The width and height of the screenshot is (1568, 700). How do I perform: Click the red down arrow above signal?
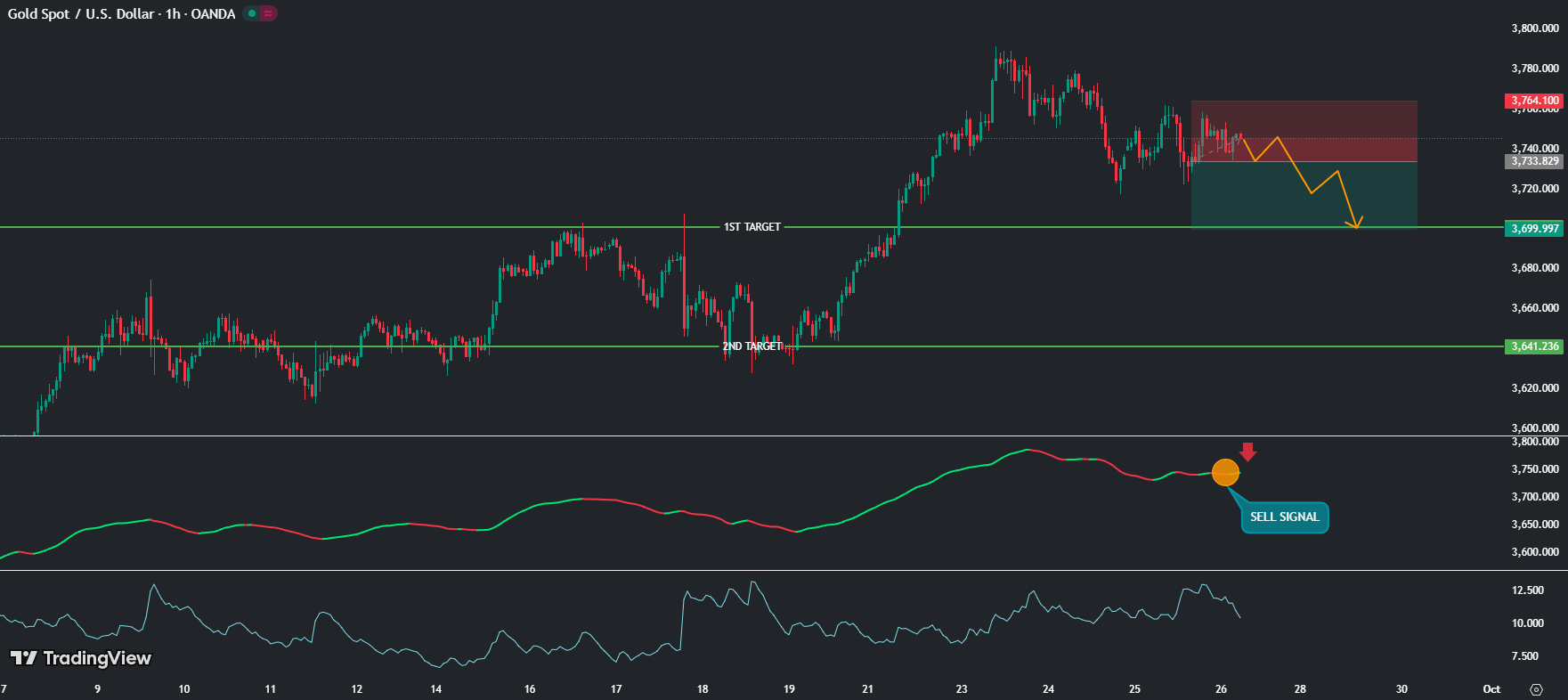click(x=1248, y=452)
